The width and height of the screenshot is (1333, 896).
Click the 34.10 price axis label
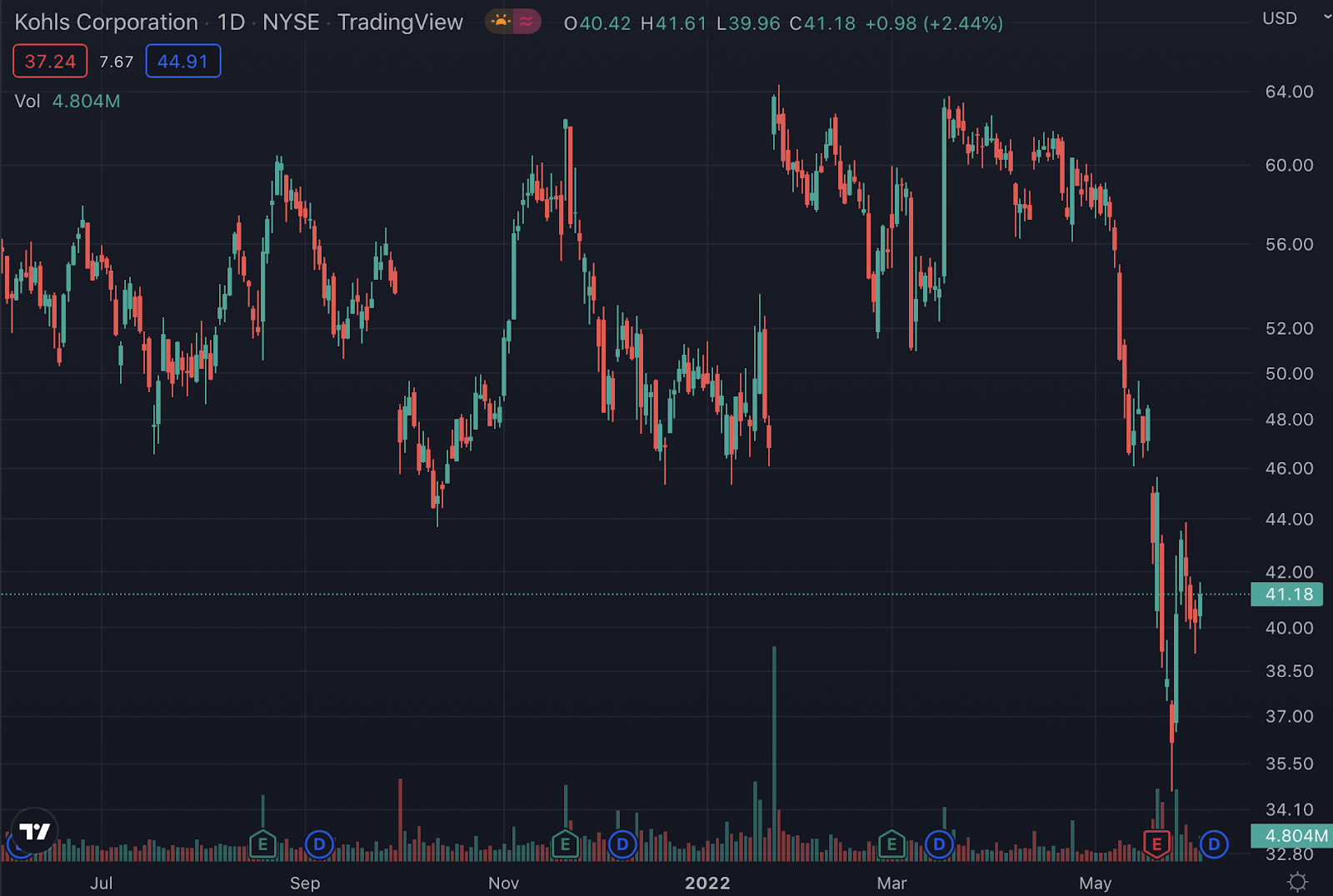click(1289, 809)
